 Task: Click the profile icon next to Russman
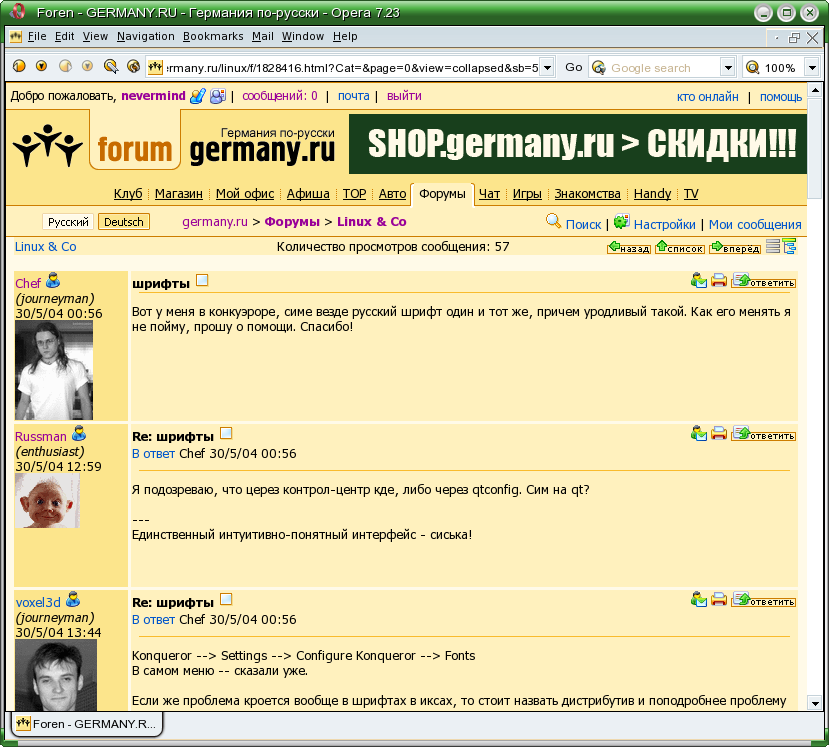pos(79,434)
